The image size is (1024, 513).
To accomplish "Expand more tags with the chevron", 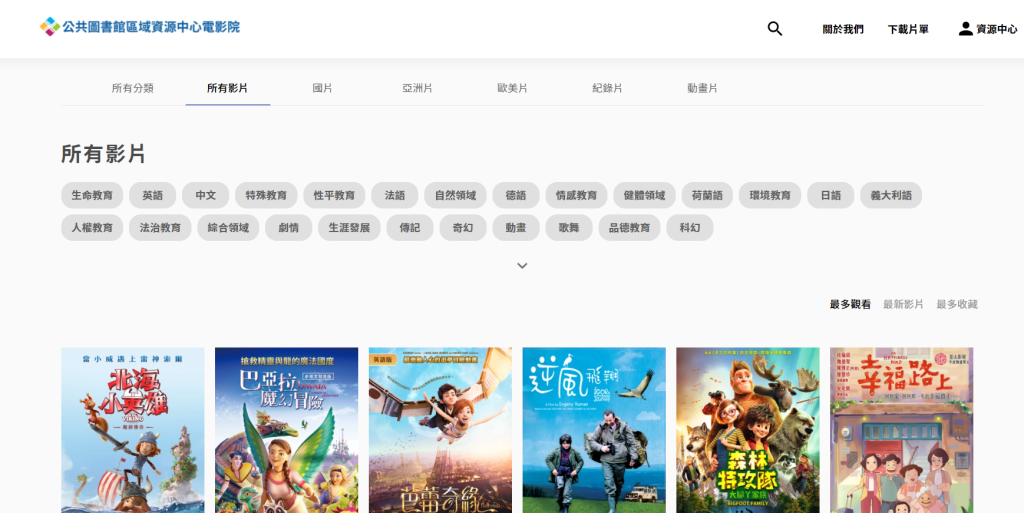I will (x=522, y=266).
